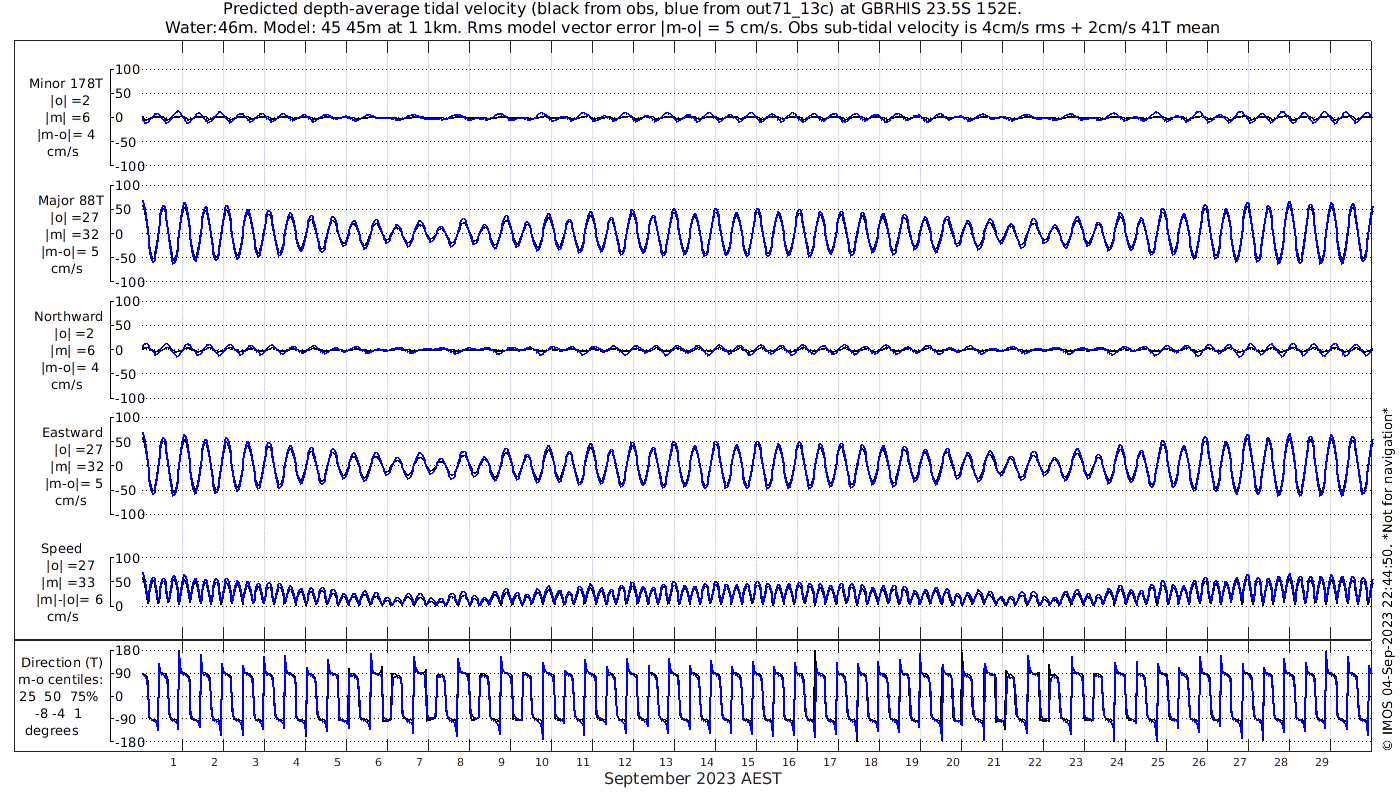Click the 'Northward' panel label
The height and width of the screenshot is (800, 1400).
[x=68, y=316]
